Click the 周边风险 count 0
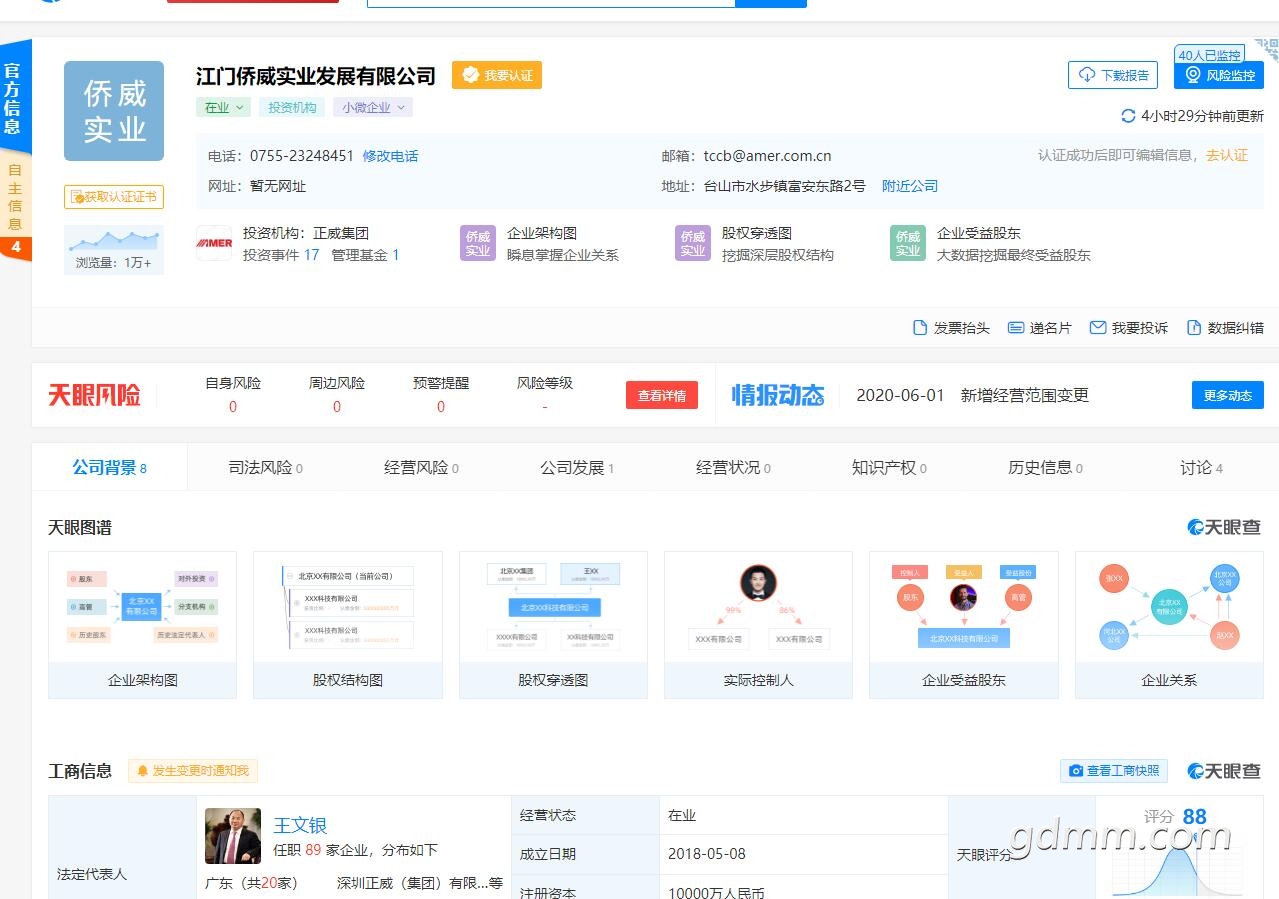The height and width of the screenshot is (899, 1279). [337, 407]
